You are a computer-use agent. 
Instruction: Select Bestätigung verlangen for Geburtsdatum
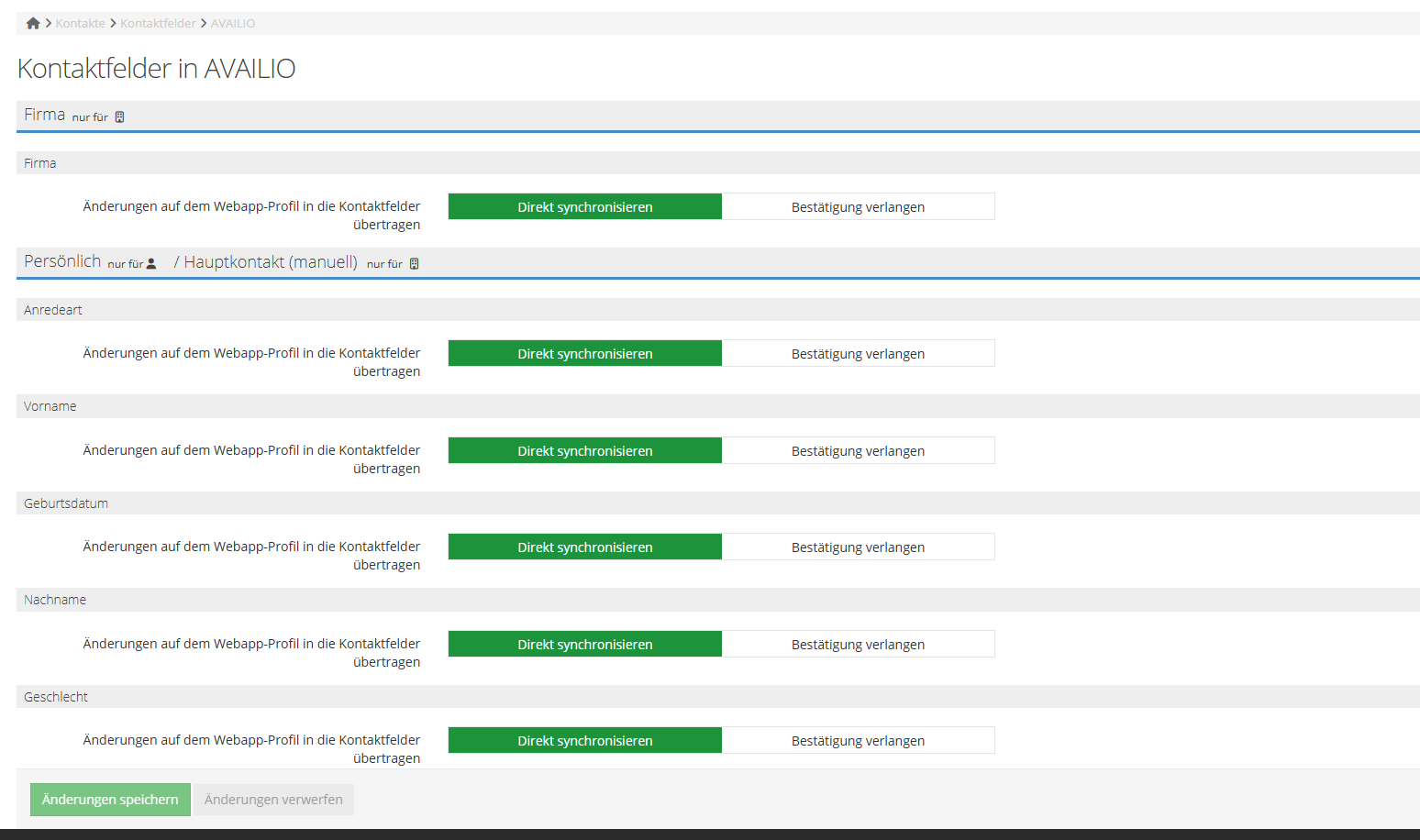[x=858, y=547]
